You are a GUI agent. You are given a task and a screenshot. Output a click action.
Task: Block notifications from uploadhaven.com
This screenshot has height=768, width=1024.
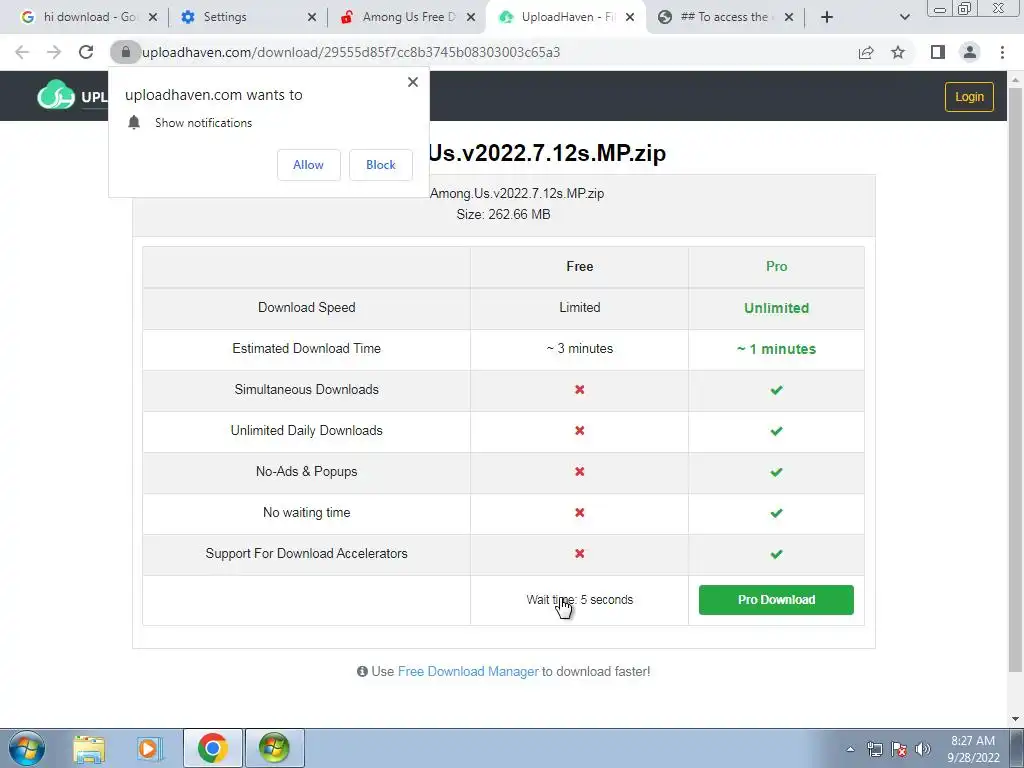381,165
